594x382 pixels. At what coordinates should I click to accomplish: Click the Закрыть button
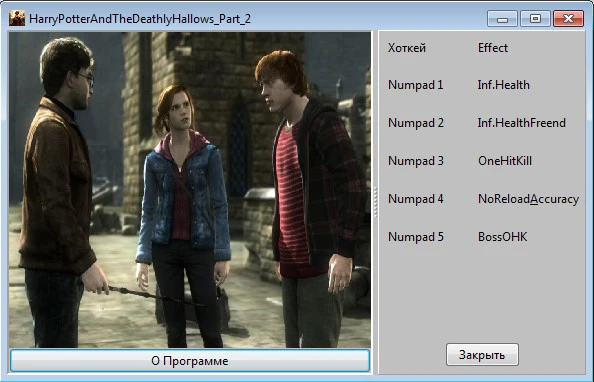point(482,355)
